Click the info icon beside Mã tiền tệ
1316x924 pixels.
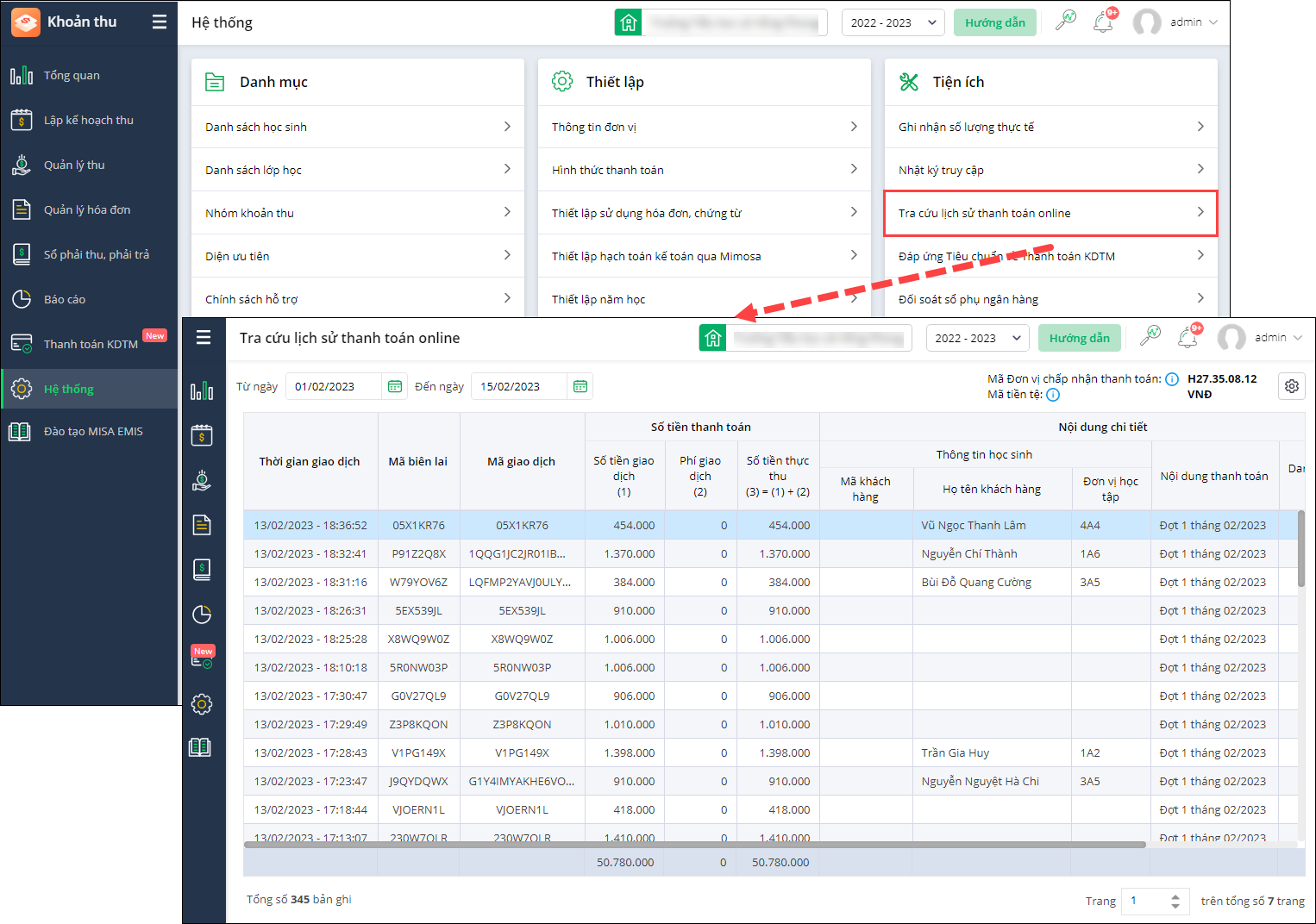click(1053, 395)
